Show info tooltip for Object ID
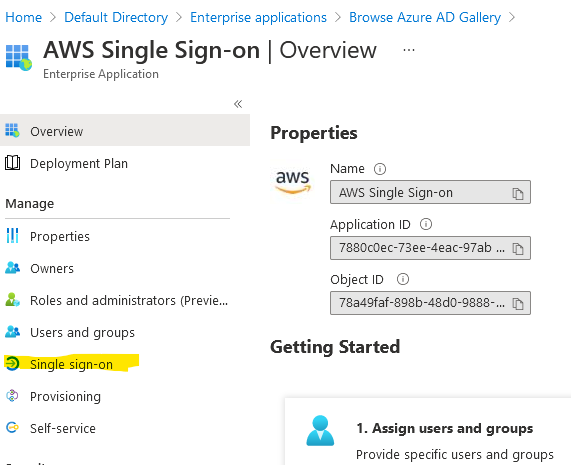The height and width of the screenshot is (465, 571). (x=402, y=279)
